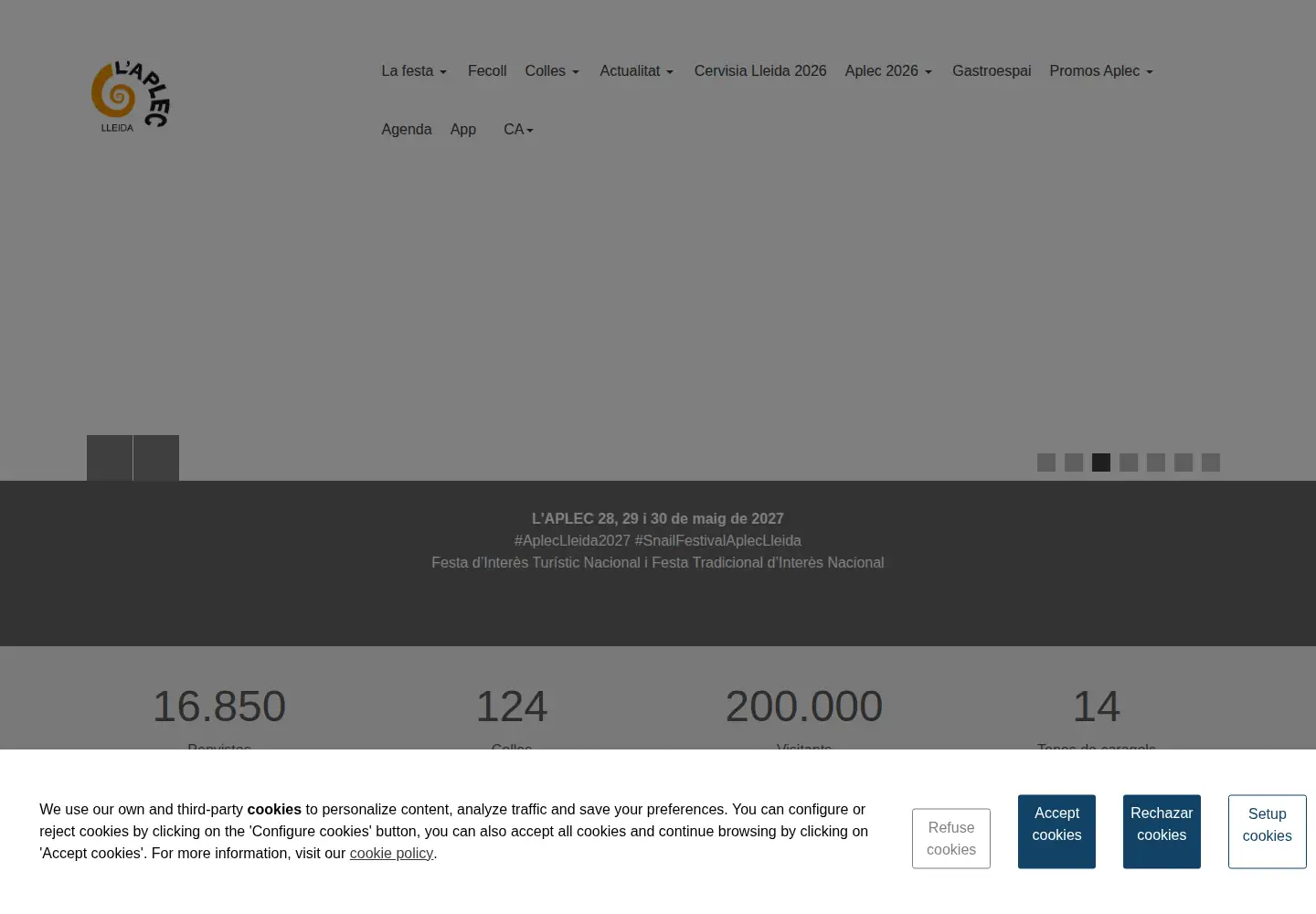Open the Promos Aplec dropdown
The height and width of the screenshot is (914, 1316).
1101,71
